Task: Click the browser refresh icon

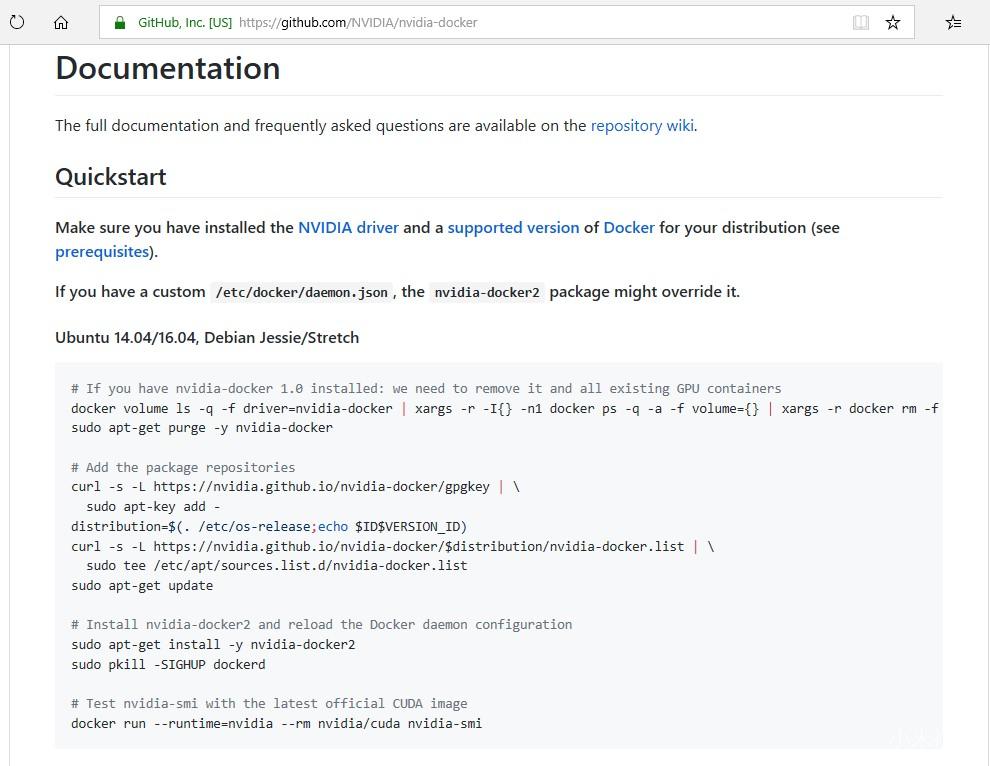Action: 17,23
